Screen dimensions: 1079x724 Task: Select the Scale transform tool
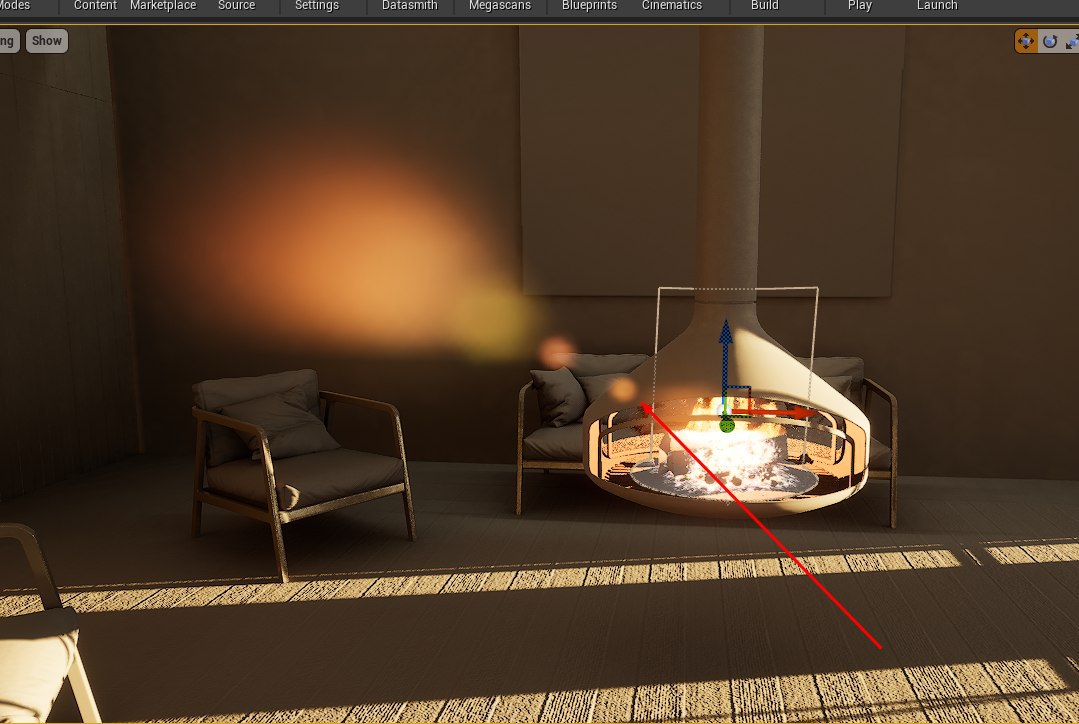click(x=1071, y=41)
